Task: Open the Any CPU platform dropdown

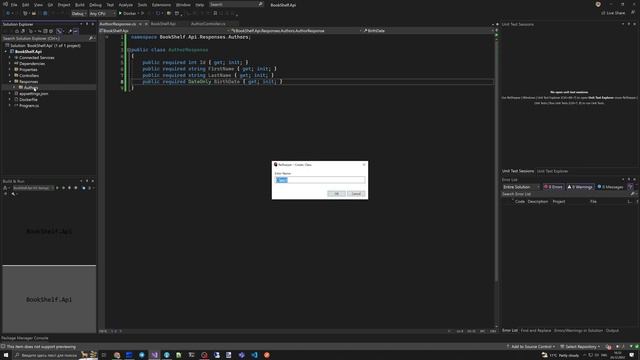Action: (x=102, y=13)
